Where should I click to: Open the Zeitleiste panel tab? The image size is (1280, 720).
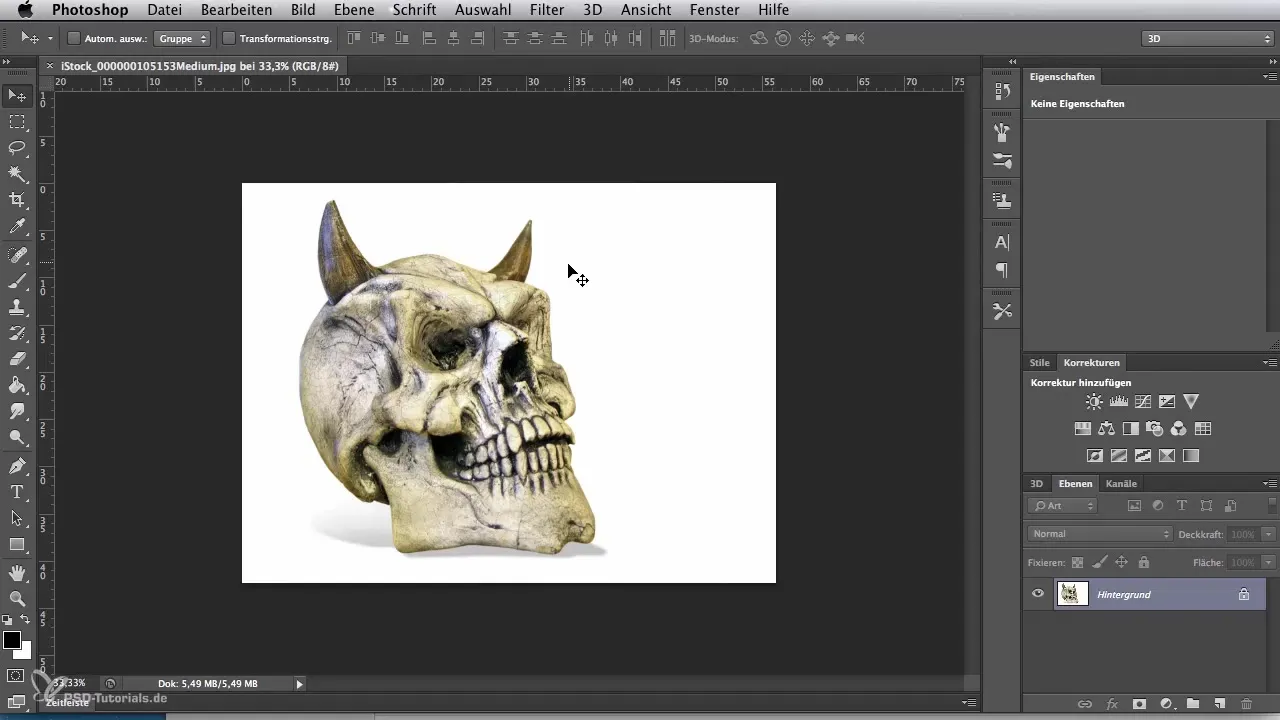pos(69,704)
